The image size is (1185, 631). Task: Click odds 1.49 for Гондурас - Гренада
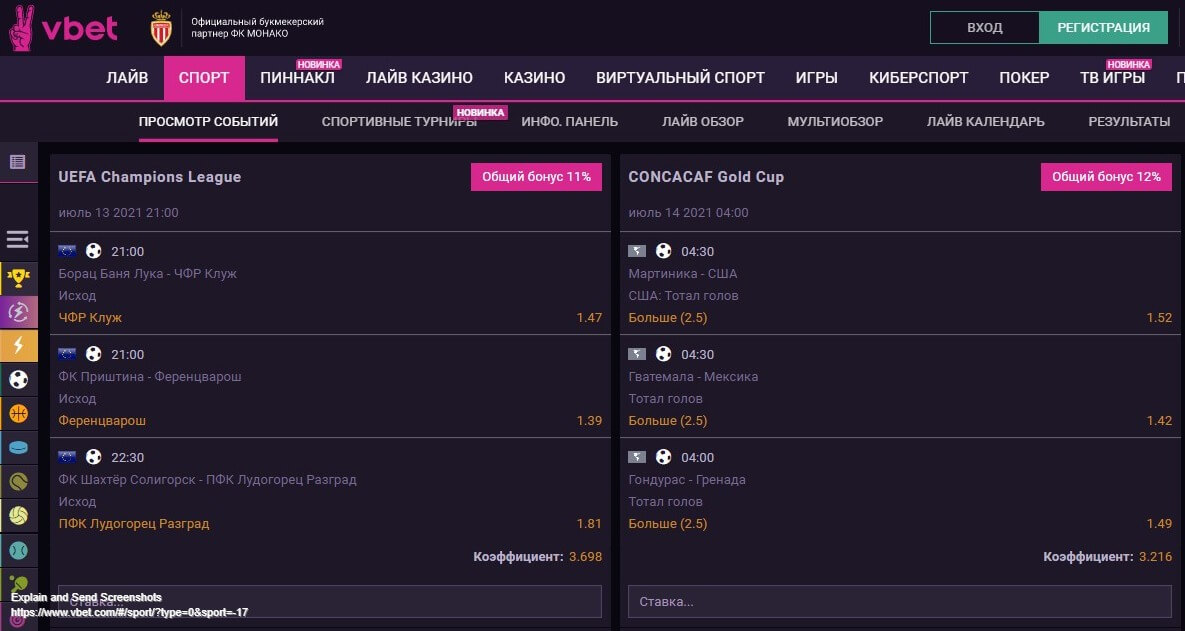[1159, 523]
